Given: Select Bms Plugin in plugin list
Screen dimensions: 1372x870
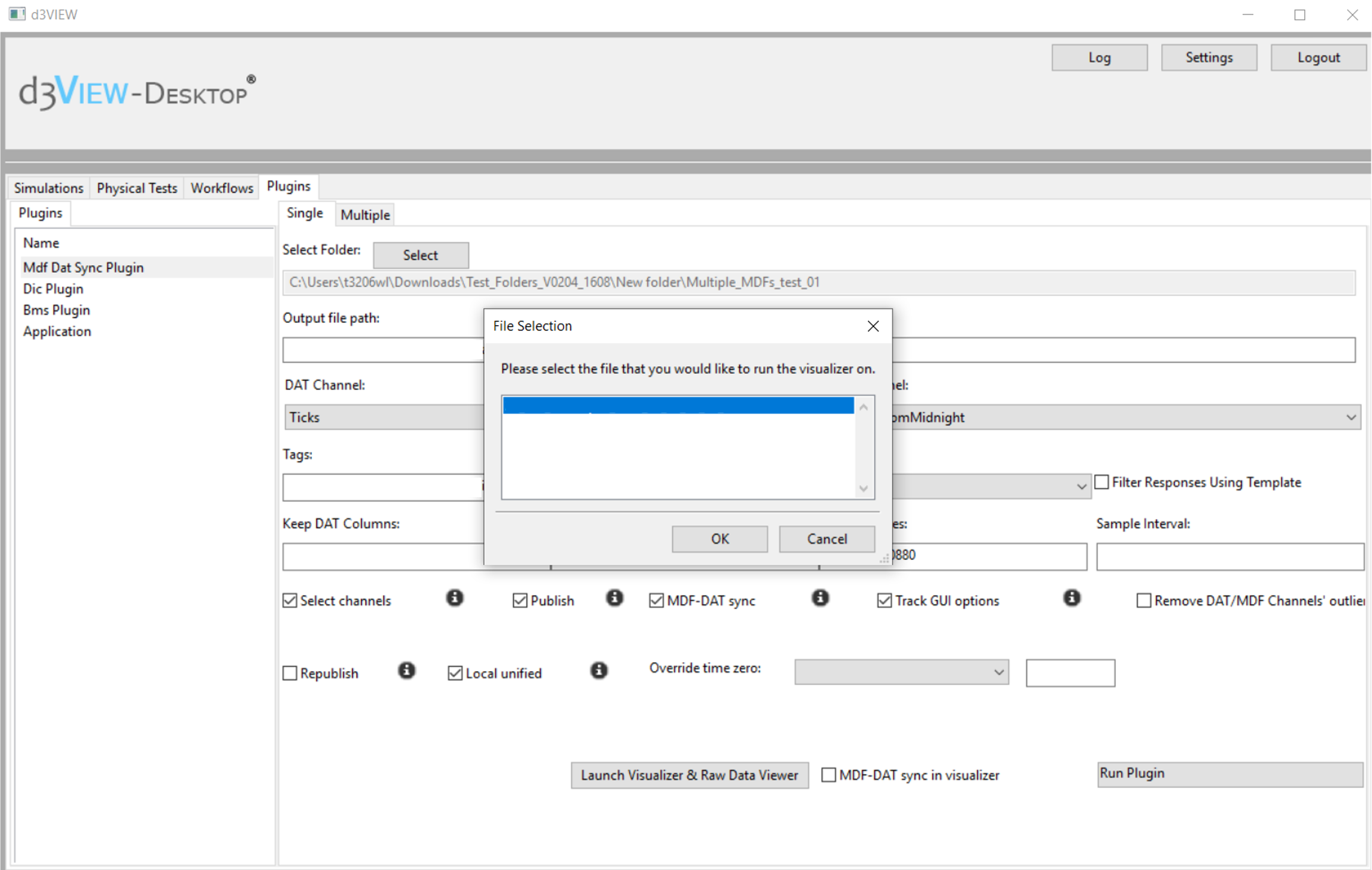Looking at the screenshot, I should coord(57,310).
